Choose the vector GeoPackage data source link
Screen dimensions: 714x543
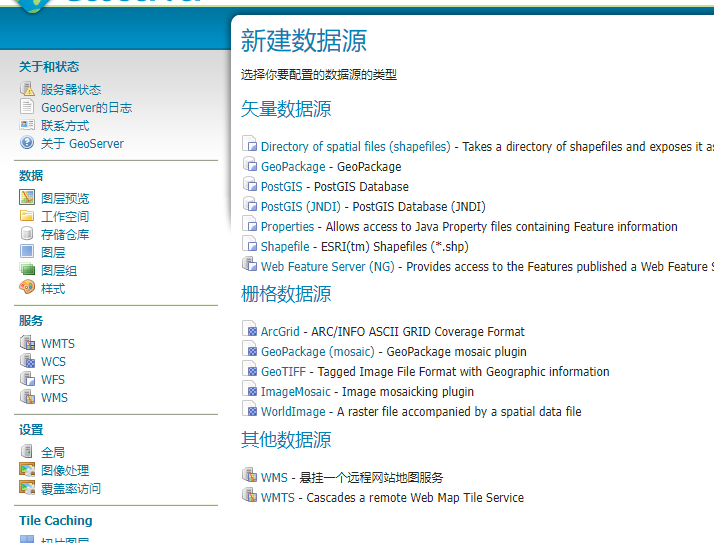point(293,167)
